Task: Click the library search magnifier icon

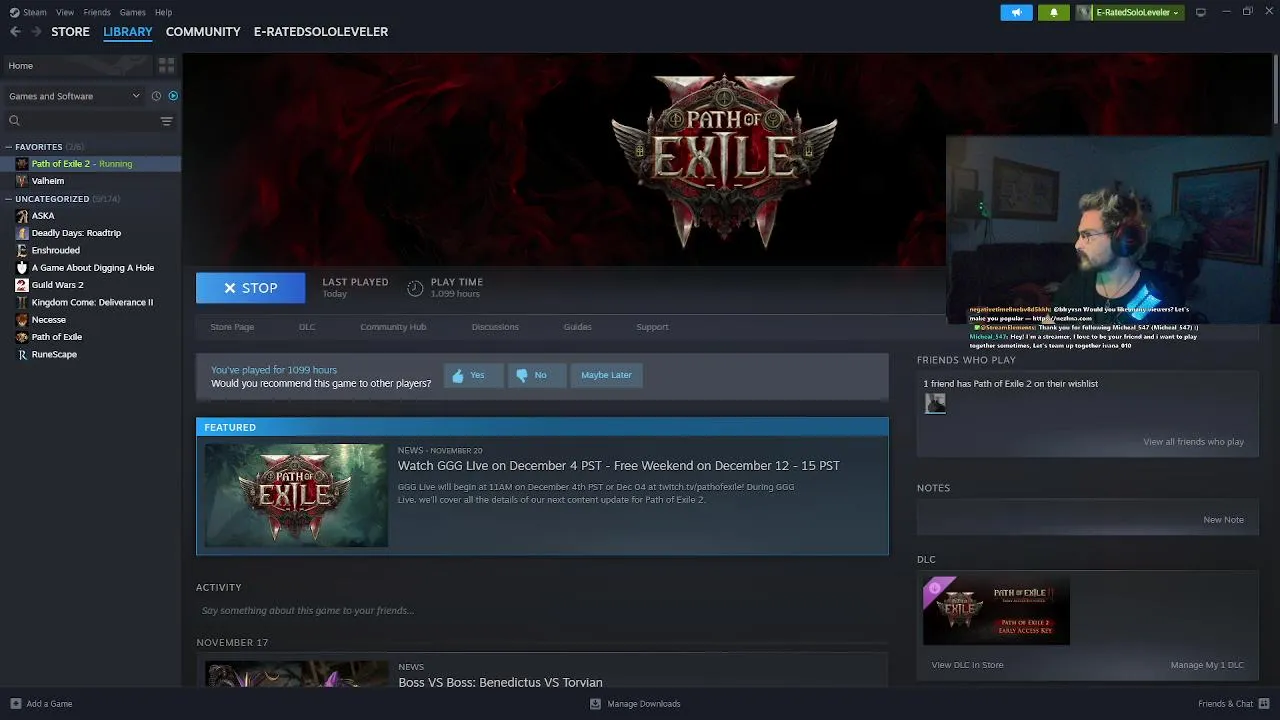Action: 14,121
